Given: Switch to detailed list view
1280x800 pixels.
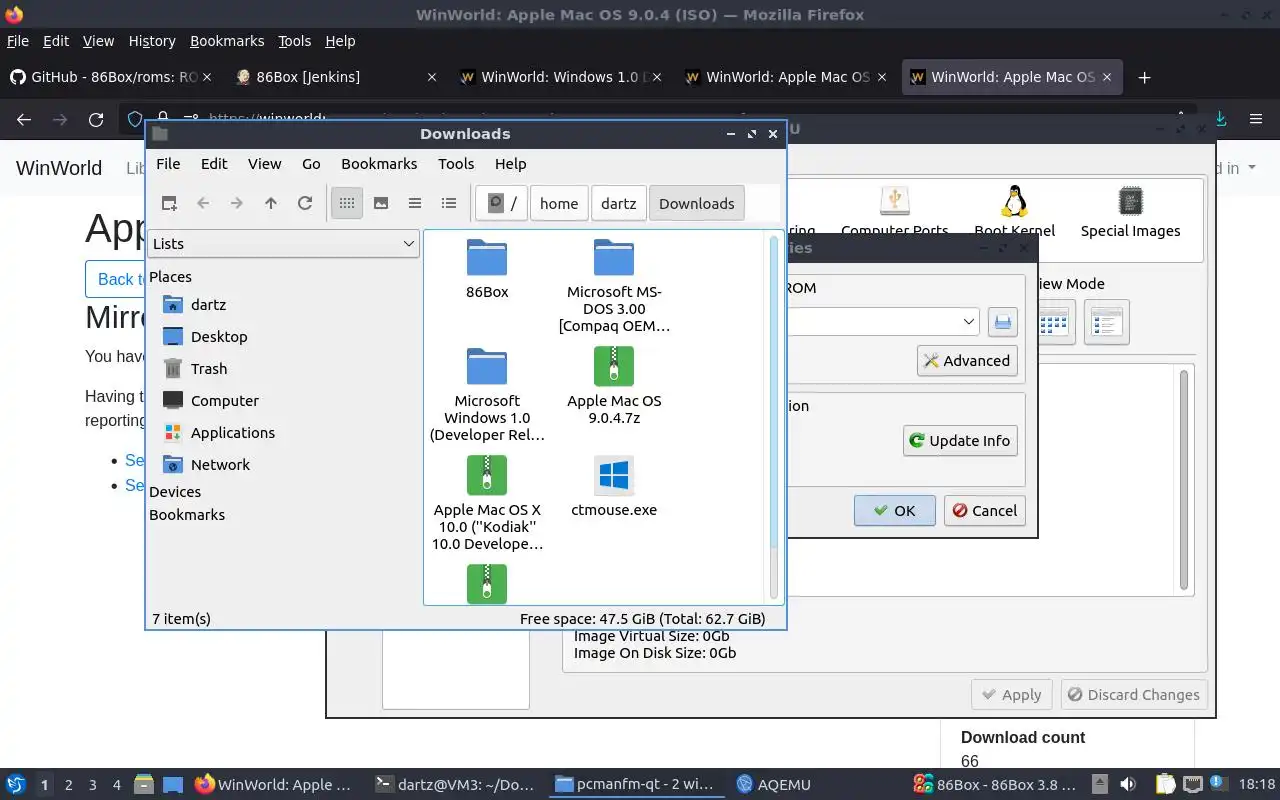Looking at the screenshot, I should coord(449,203).
